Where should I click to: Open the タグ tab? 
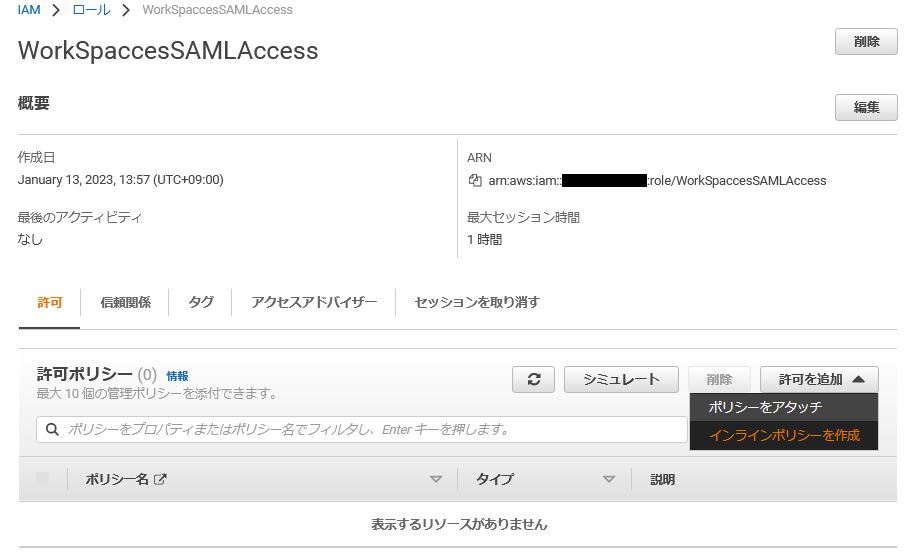[201, 302]
